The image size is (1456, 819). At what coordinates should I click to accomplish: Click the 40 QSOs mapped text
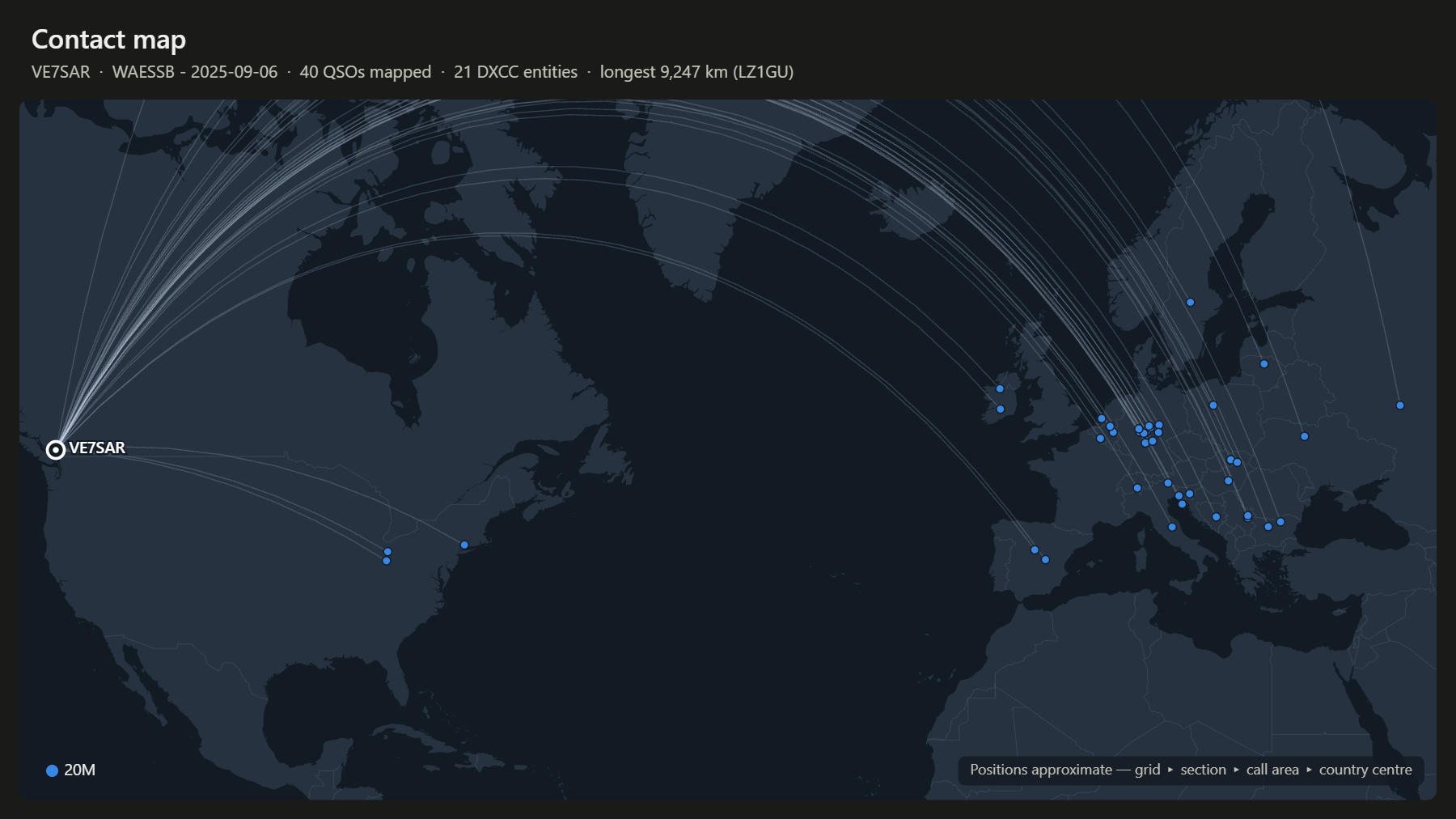[x=366, y=72]
